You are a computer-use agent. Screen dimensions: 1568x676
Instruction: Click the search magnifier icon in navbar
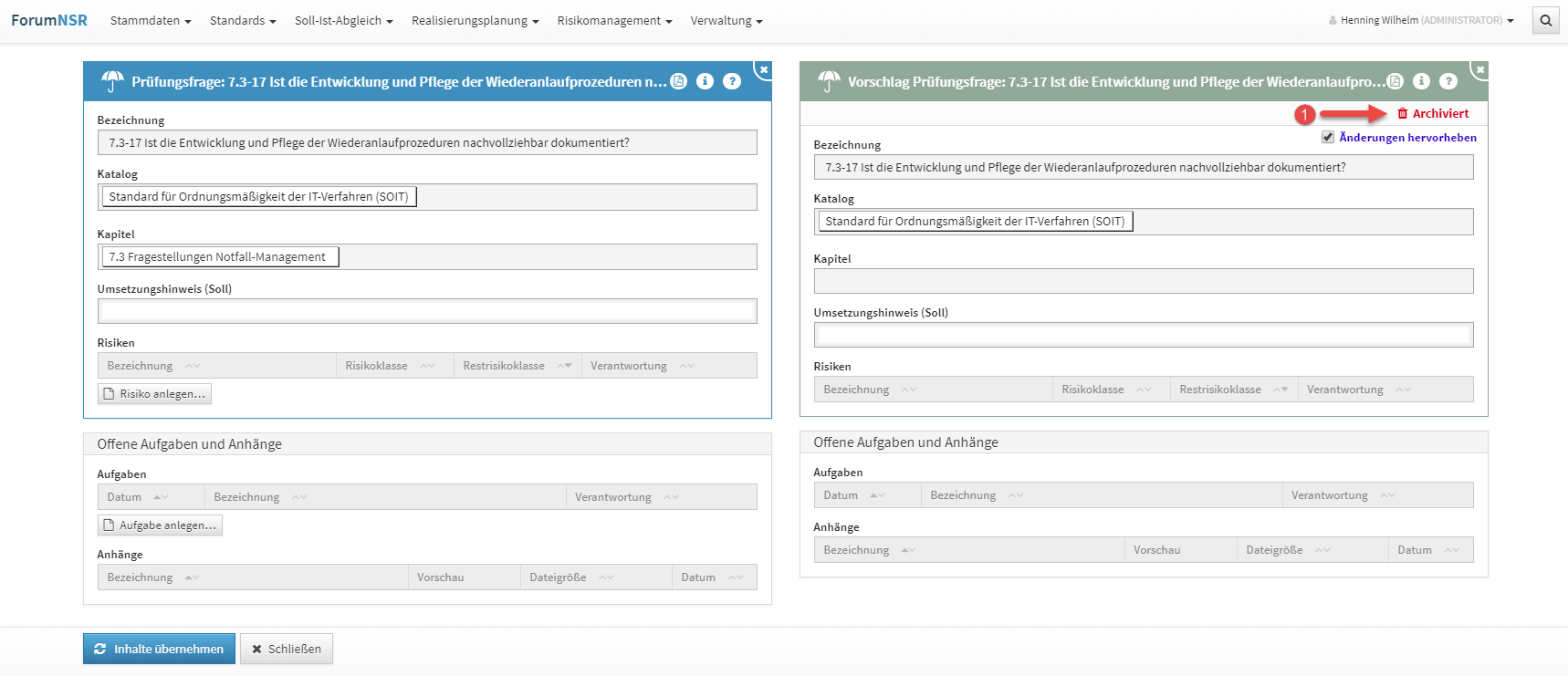click(x=1545, y=20)
